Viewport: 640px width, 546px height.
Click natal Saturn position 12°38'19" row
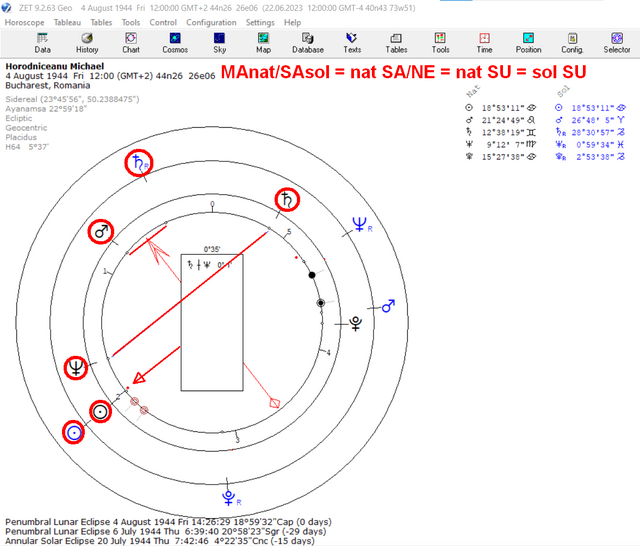coord(501,132)
